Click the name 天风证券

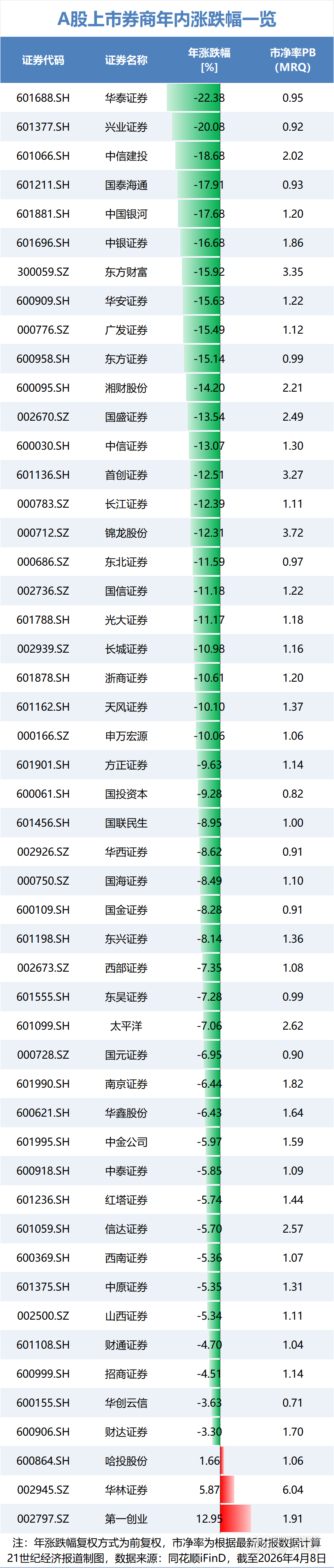[126, 707]
